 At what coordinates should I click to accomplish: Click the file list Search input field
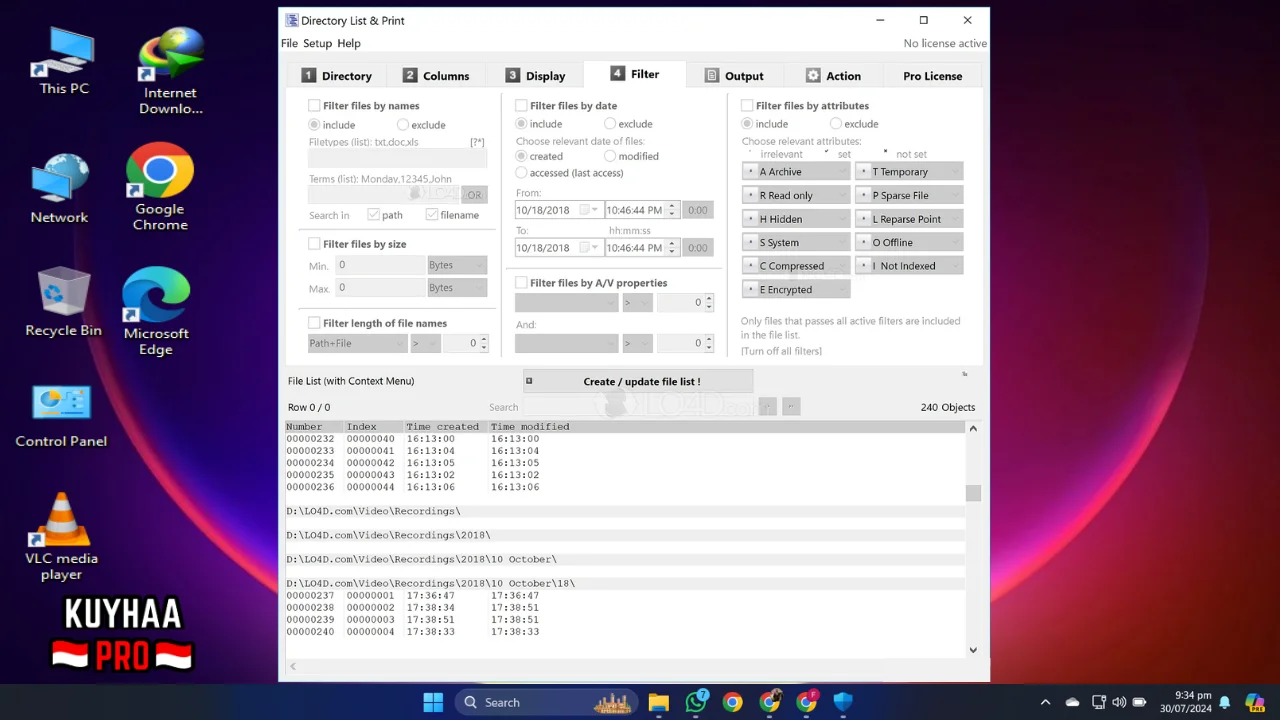point(638,407)
